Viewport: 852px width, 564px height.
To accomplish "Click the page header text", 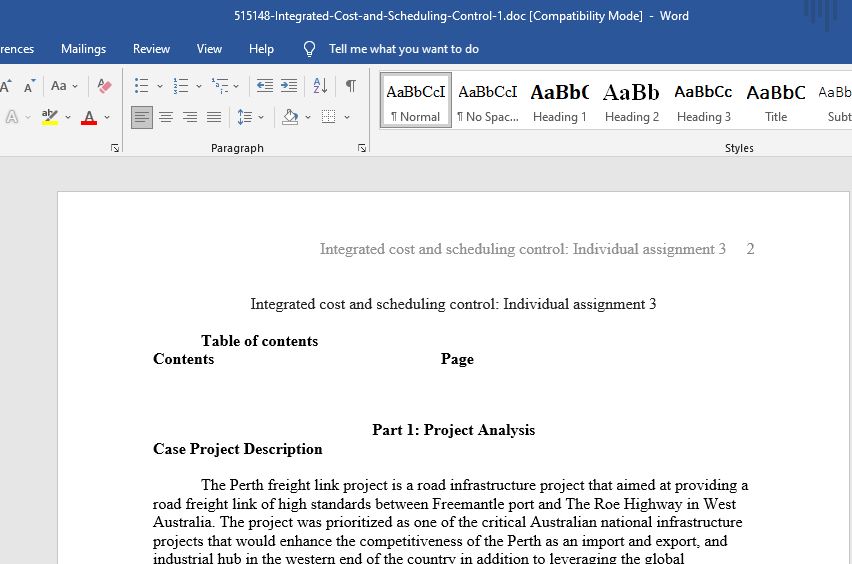I will pyautogui.click(x=523, y=249).
